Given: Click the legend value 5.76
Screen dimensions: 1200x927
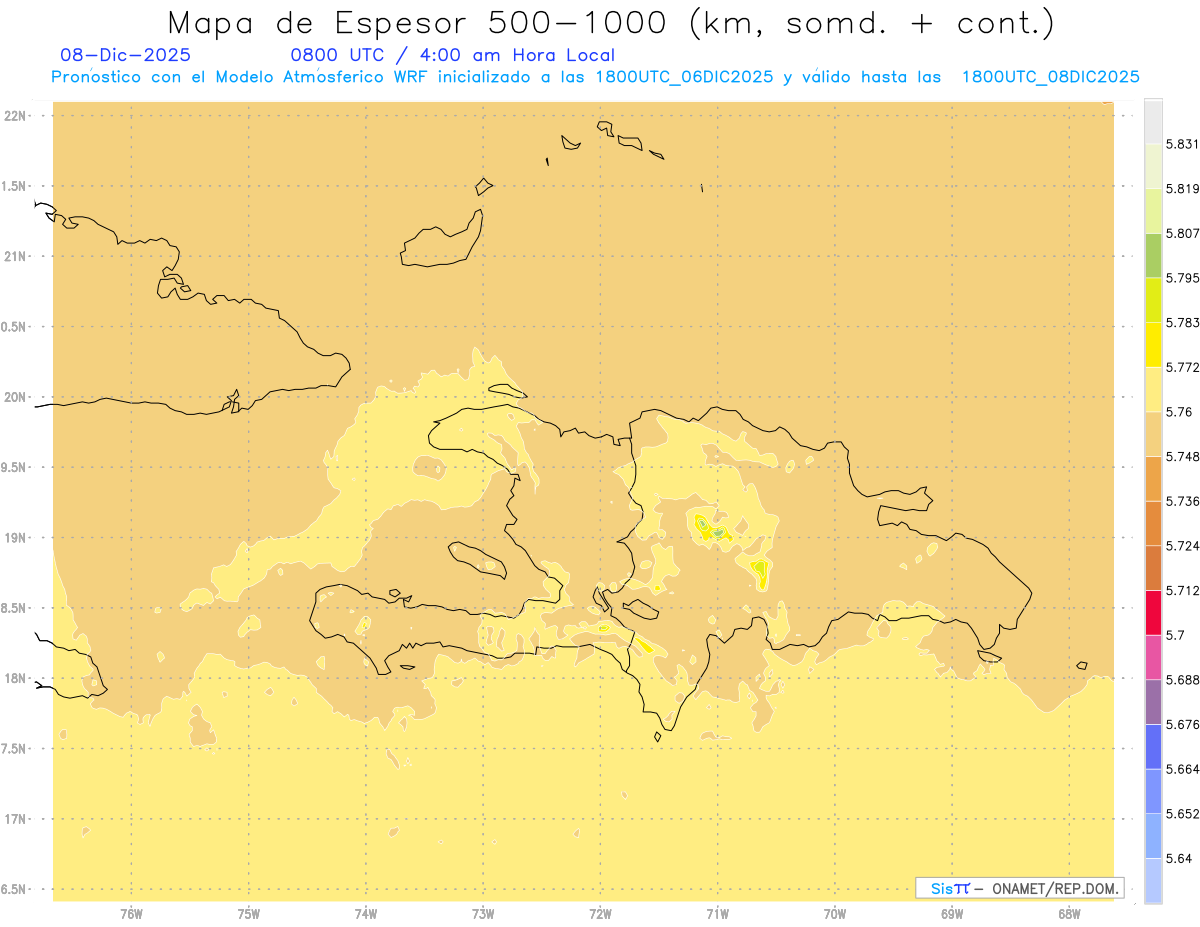Looking at the screenshot, I should tap(1179, 412).
